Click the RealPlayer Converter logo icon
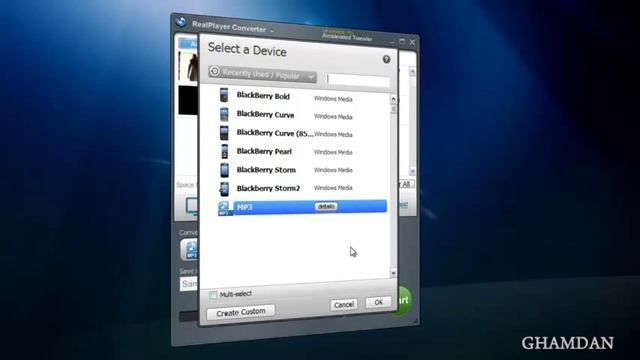The height and width of the screenshot is (360, 640). [x=181, y=22]
